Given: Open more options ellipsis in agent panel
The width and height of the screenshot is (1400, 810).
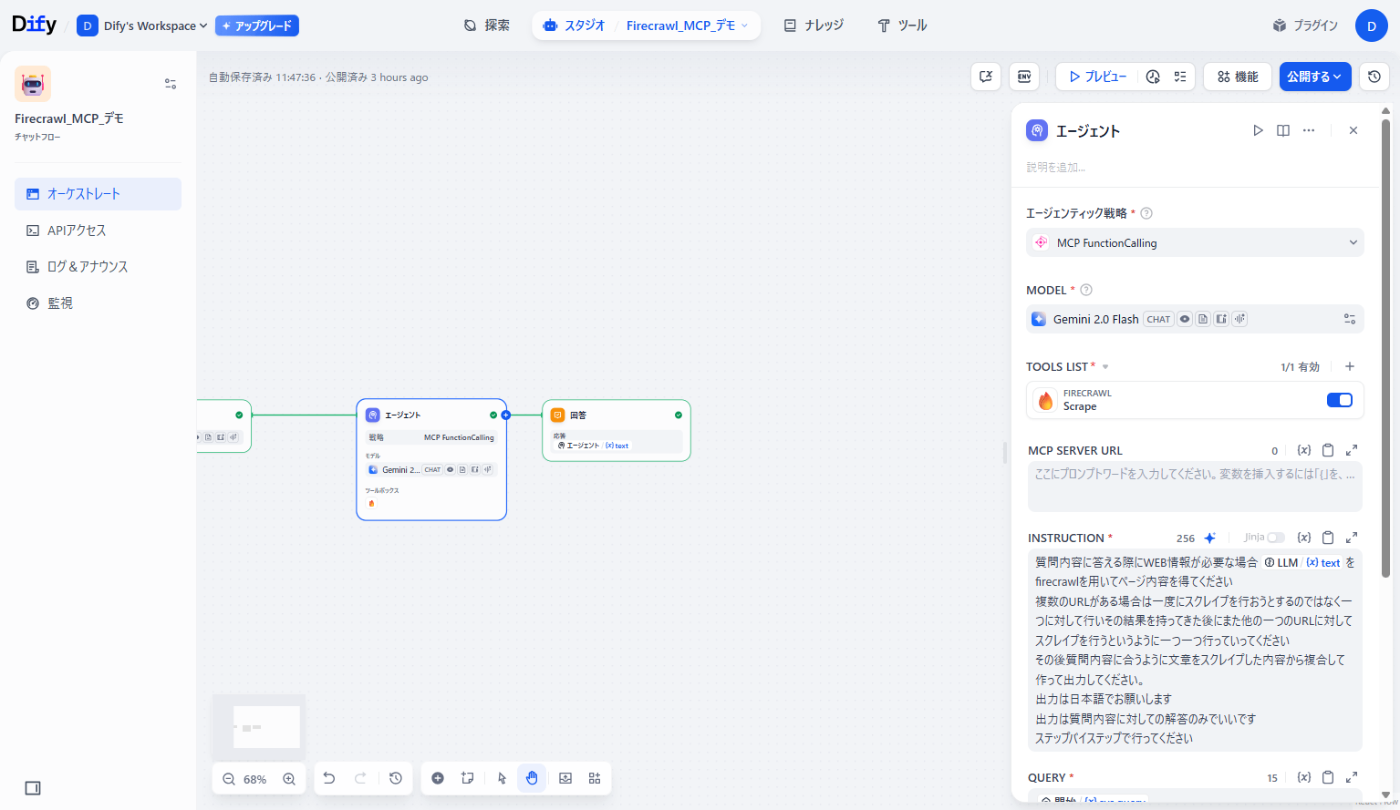Looking at the screenshot, I should click(x=1309, y=130).
